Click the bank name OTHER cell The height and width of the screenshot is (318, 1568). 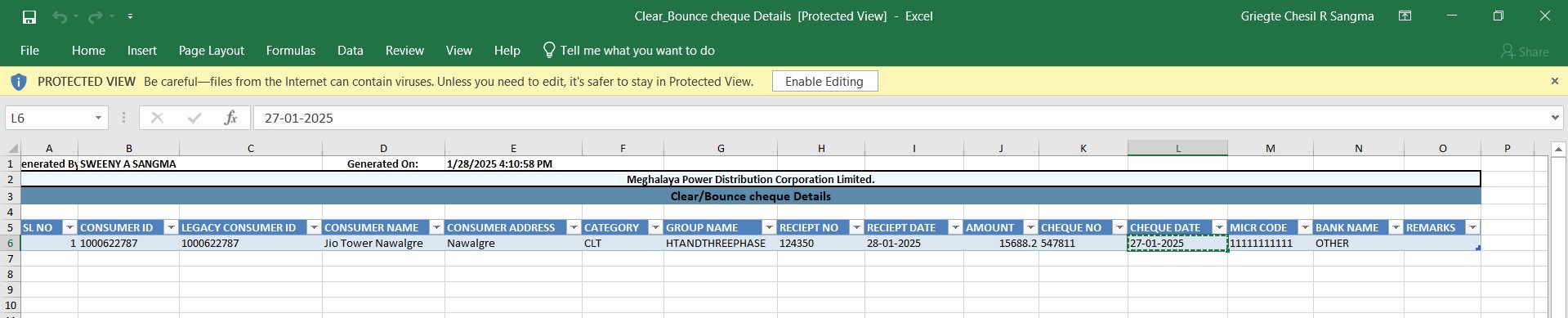point(1359,243)
